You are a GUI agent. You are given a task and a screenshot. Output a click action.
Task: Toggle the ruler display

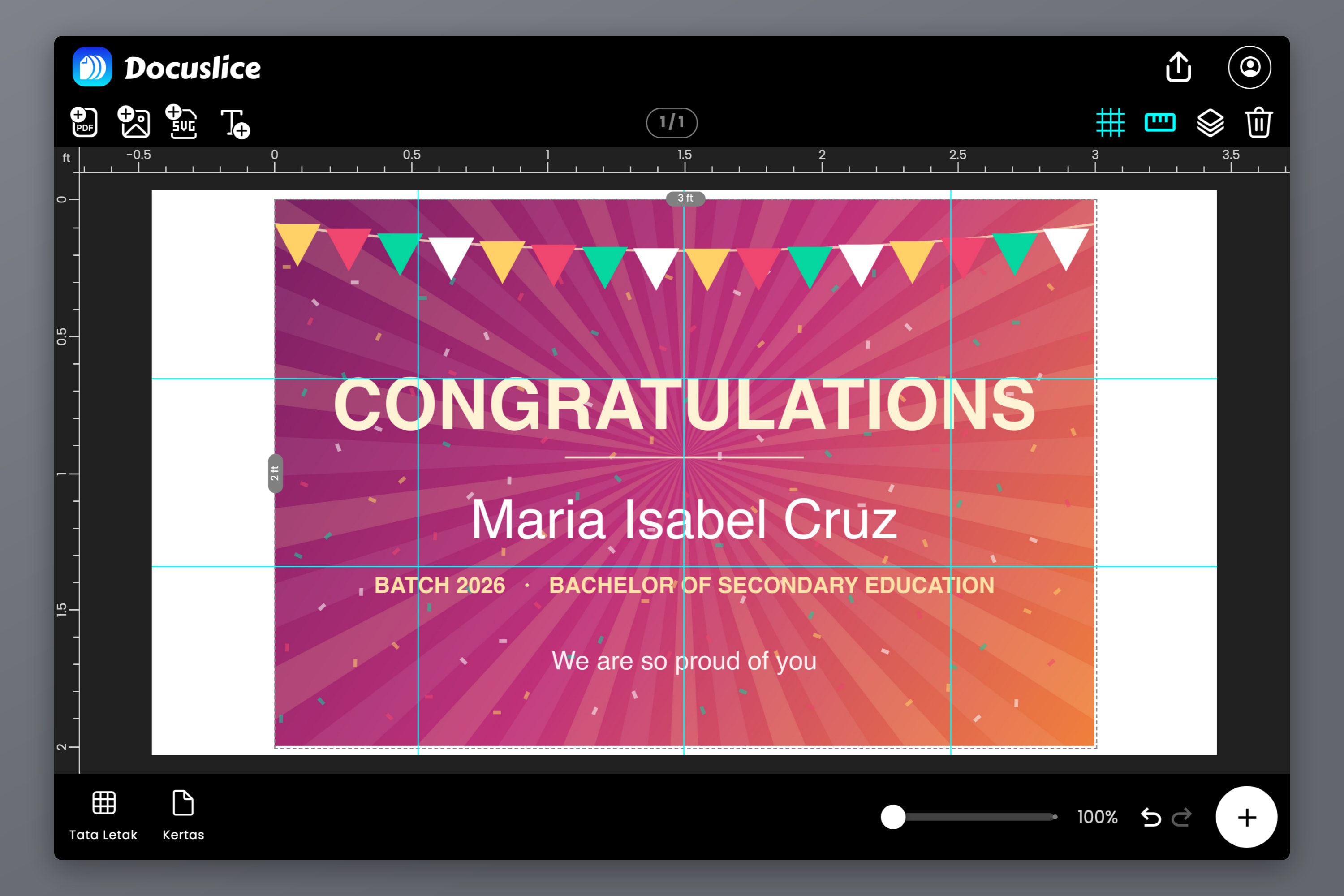click(x=1160, y=122)
